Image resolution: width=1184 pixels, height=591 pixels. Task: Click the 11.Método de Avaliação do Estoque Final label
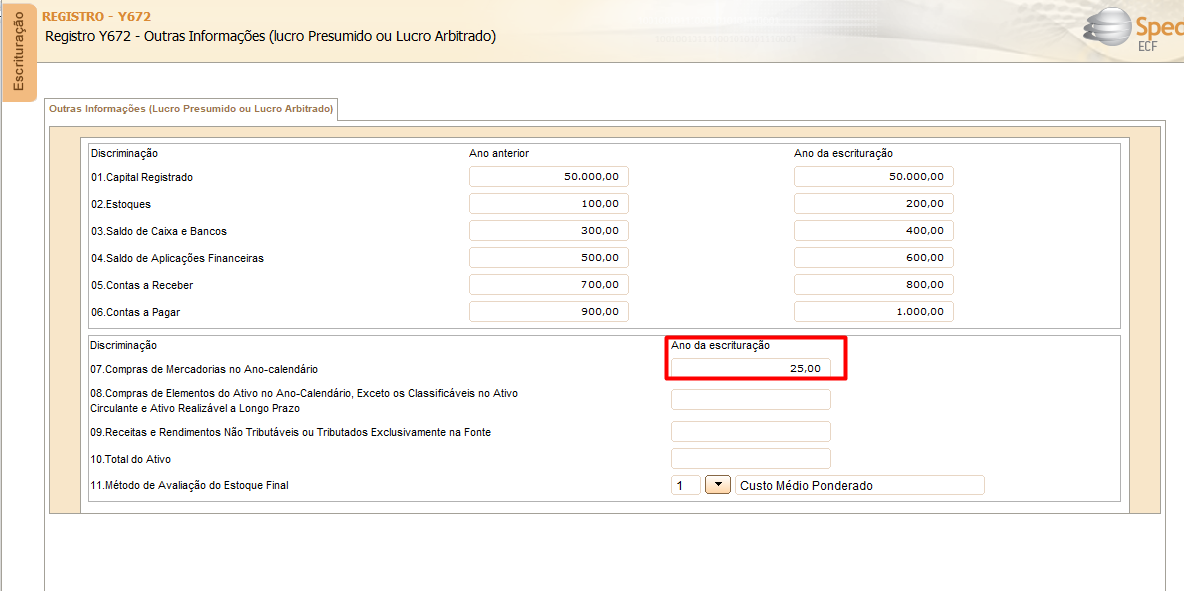coord(190,486)
